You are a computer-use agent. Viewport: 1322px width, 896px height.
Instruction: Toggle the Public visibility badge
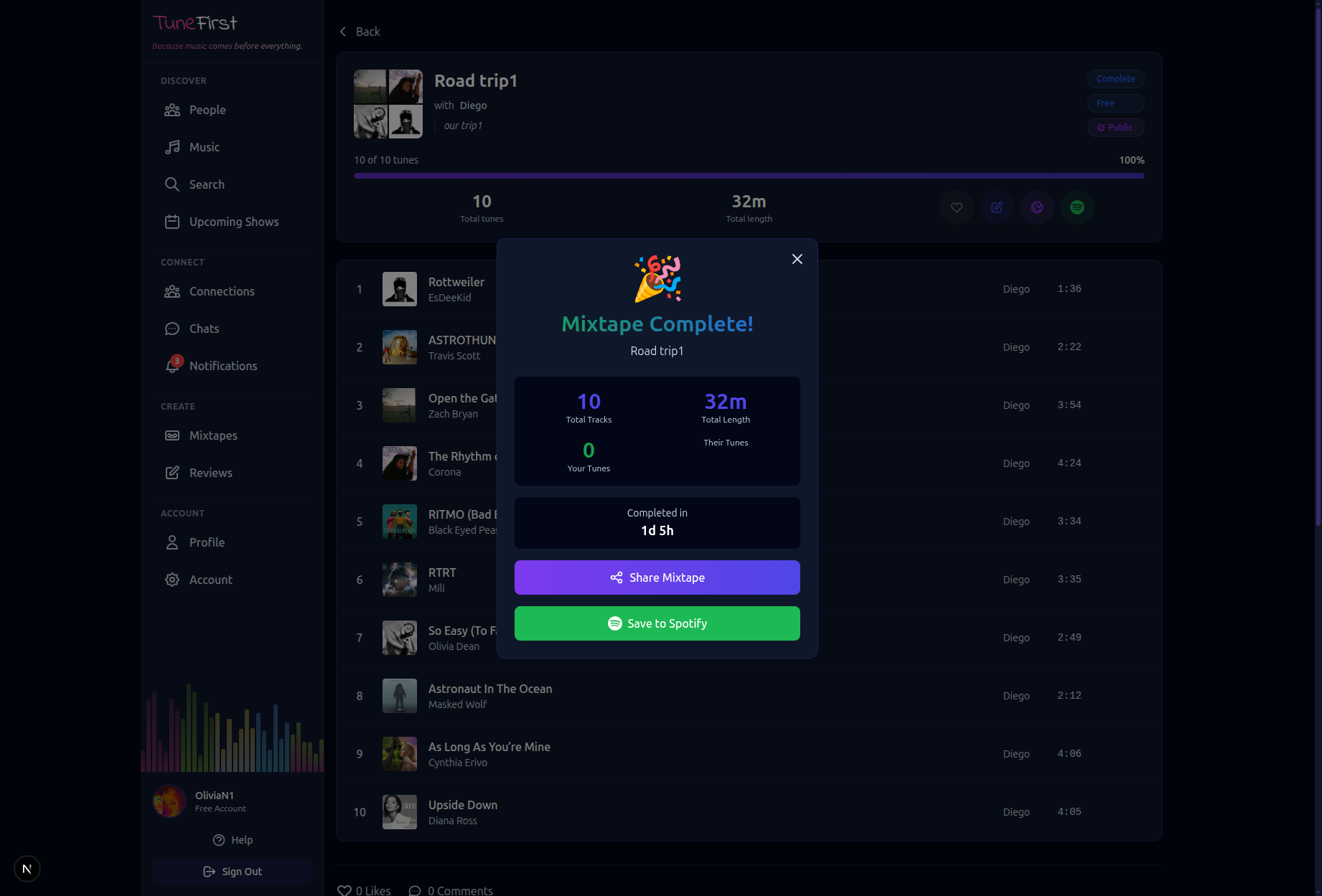pos(1115,128)
